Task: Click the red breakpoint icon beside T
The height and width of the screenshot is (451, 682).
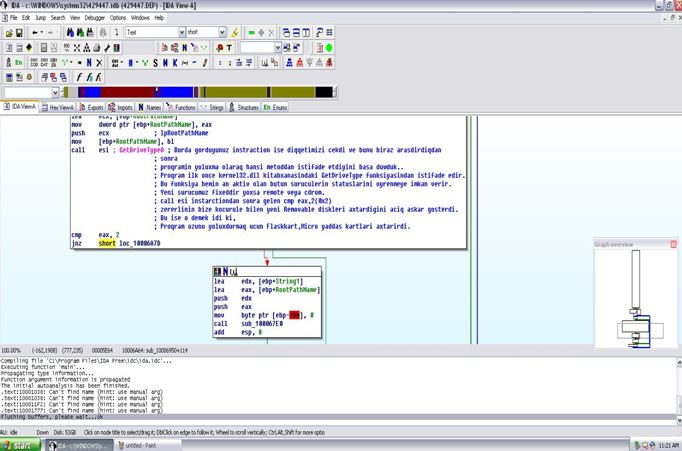Action: pos(220,47)
